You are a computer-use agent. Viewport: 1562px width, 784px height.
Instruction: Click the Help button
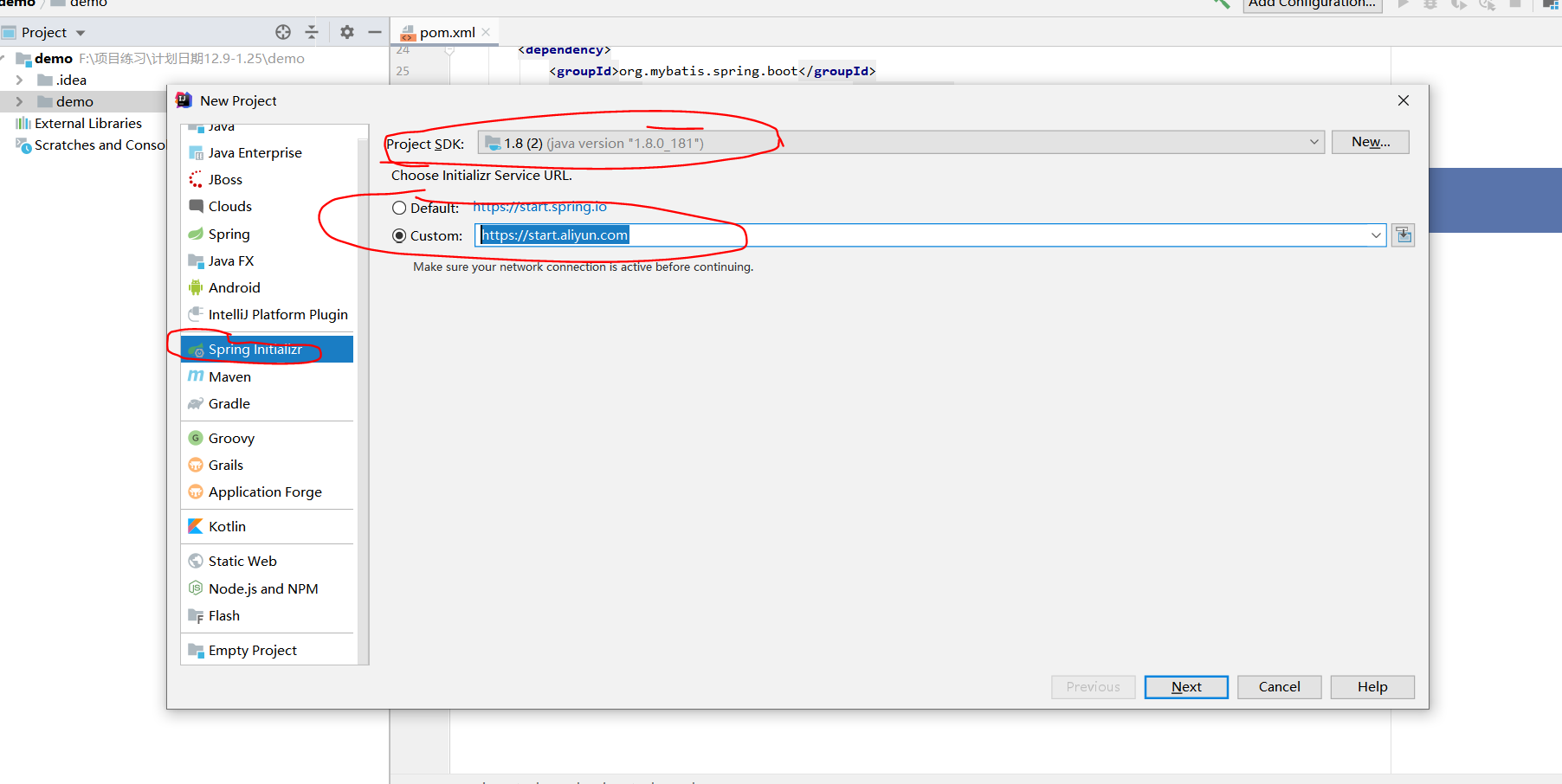click(1372, 687)
